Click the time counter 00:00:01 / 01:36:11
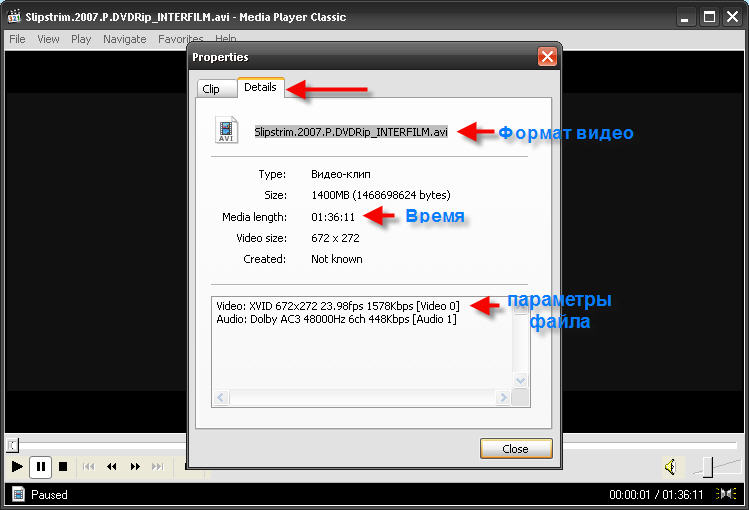This screenshot has height=510, width=749. (656, 494)
